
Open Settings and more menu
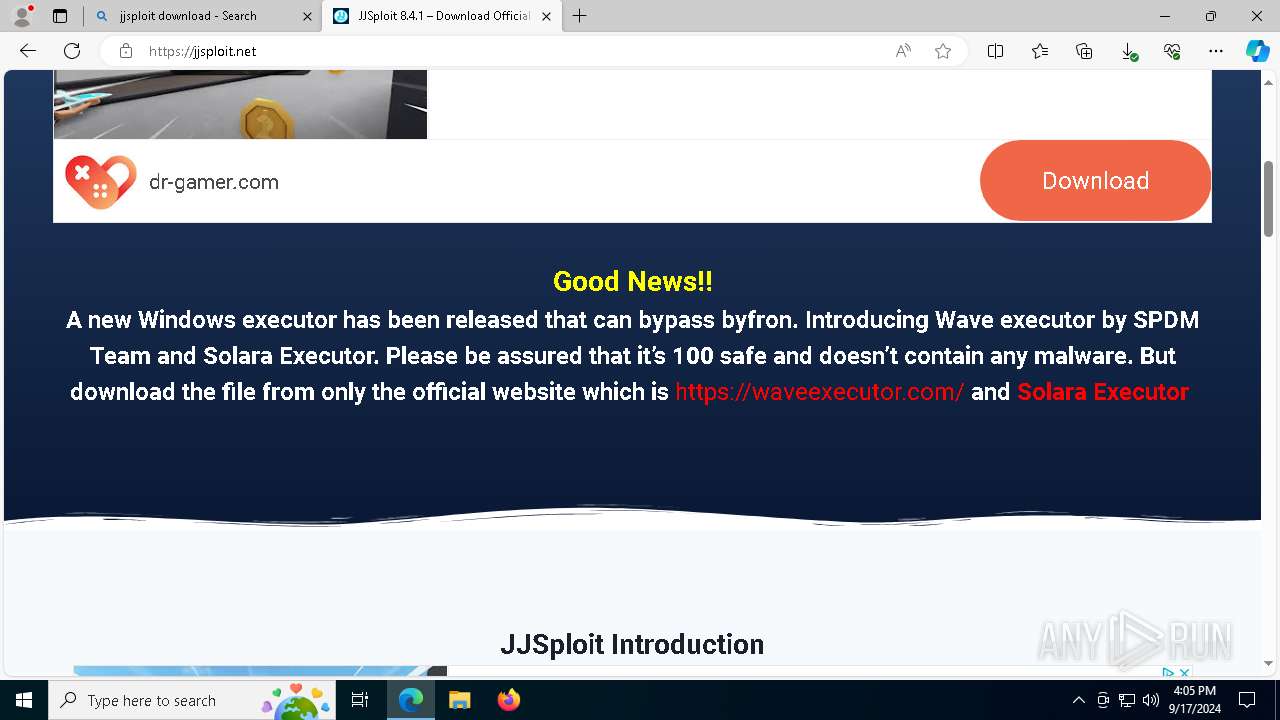click(x=1216, y=51)
